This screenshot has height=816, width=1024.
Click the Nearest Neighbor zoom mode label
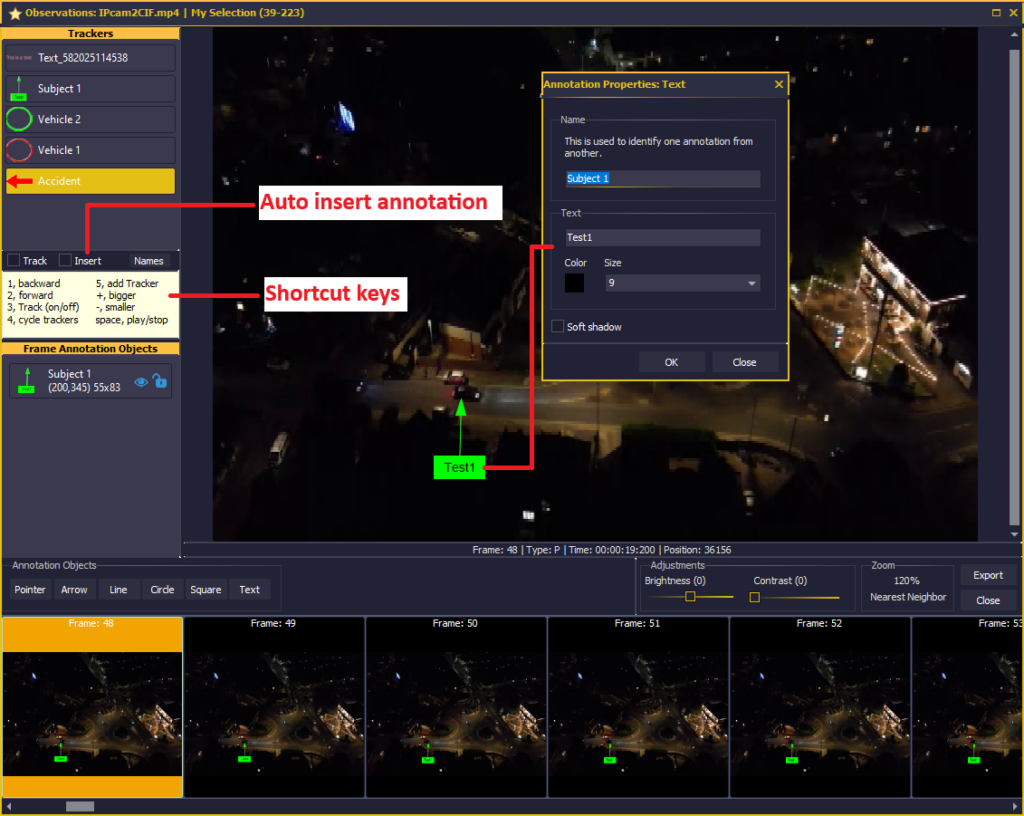click(908, 597)
